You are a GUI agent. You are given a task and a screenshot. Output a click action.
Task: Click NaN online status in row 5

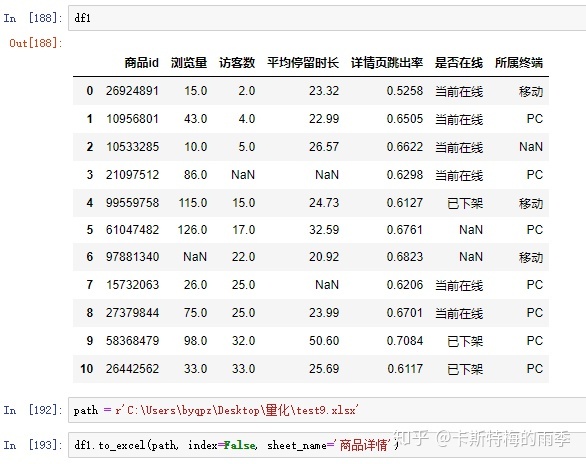[471, 229]
